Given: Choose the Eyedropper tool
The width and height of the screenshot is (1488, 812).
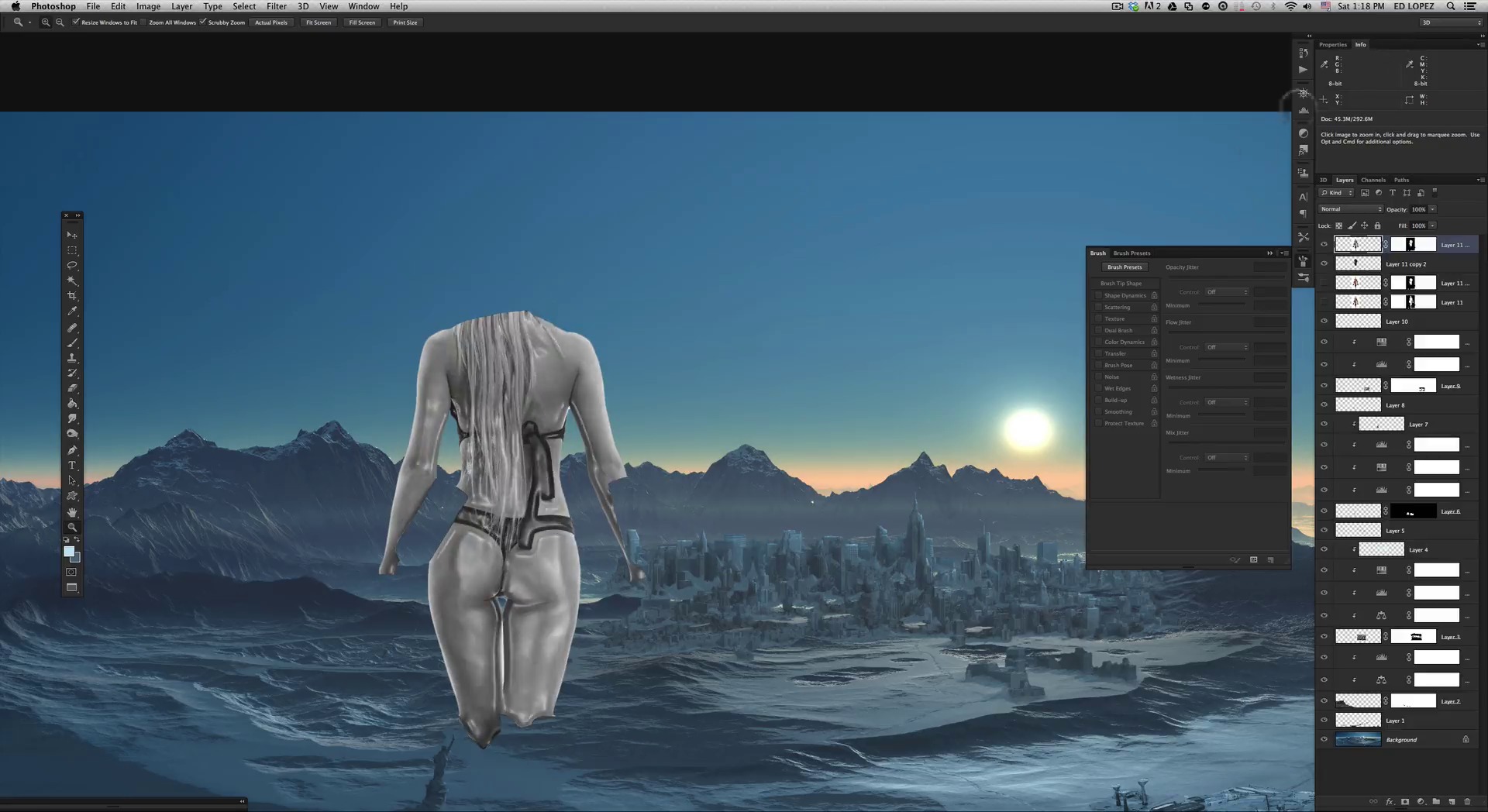Looking at the screenshot, I should [x=72, y=311].
